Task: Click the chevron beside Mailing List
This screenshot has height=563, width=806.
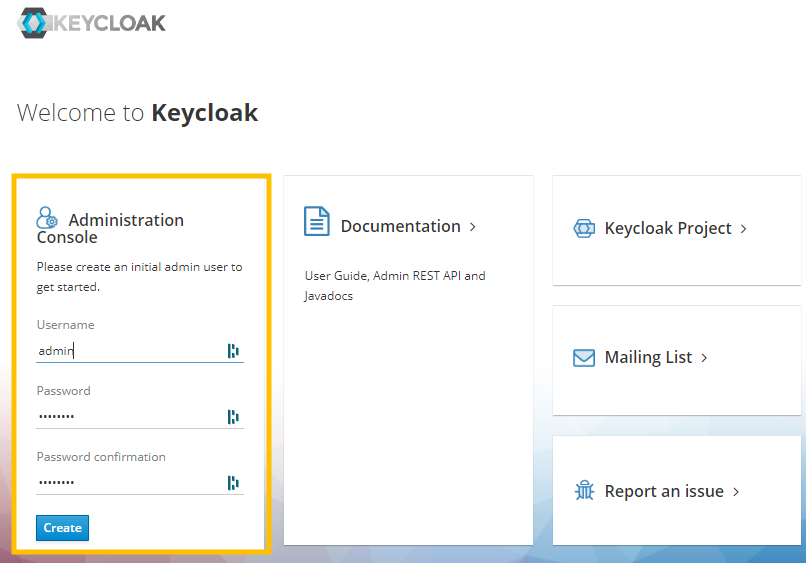Action: pyautogui.click(x=704, y=358)
